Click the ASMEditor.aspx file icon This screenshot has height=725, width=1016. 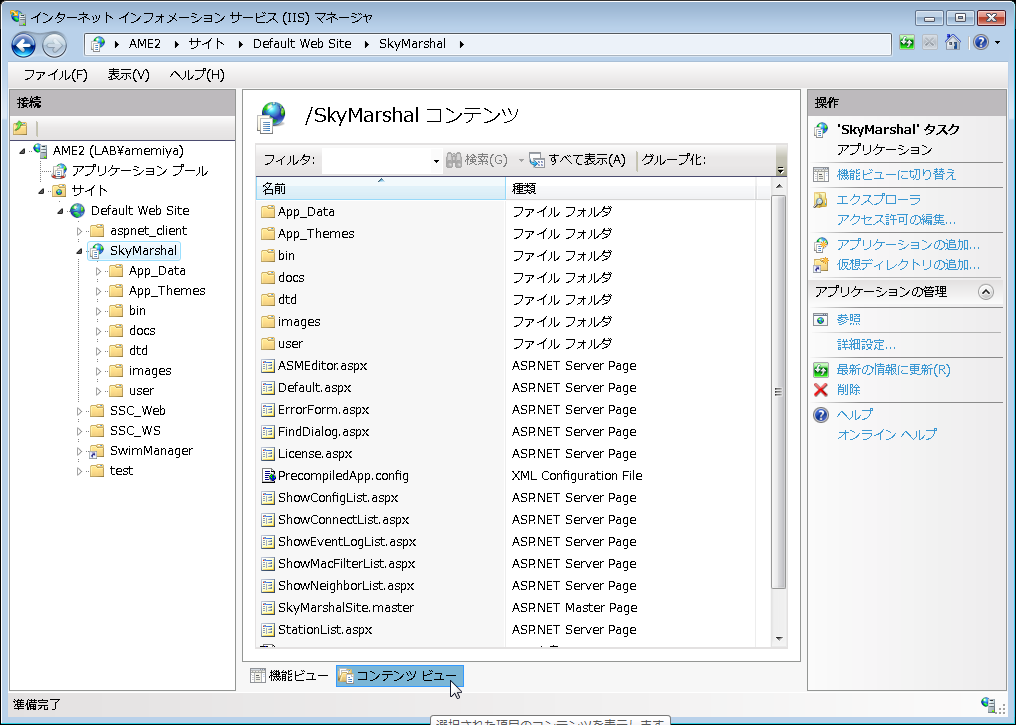pyautogui.click(x=268, y=366)
